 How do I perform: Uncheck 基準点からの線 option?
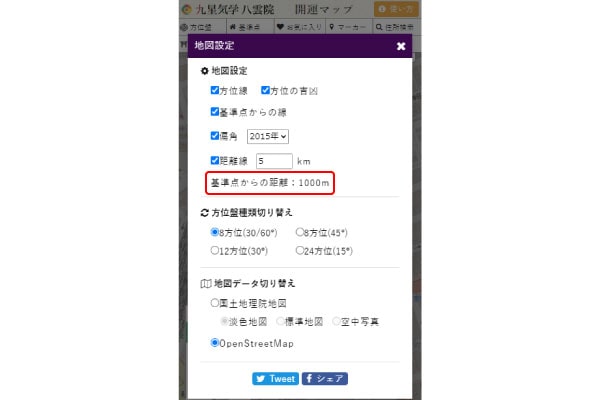(215, 112)
